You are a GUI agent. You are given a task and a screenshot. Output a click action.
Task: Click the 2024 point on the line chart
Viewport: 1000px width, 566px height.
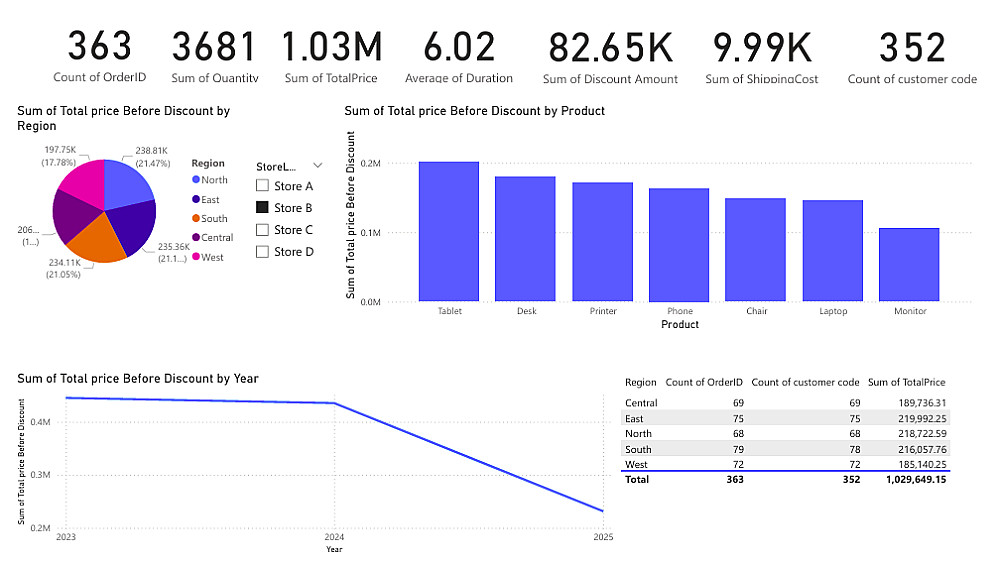point(334,403)
